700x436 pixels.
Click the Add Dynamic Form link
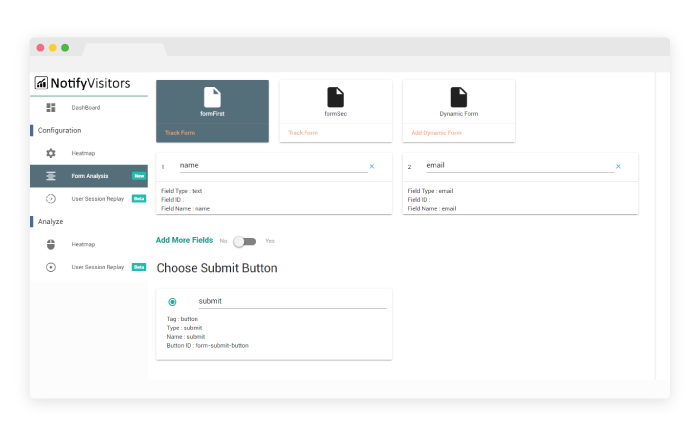point(436,132)
